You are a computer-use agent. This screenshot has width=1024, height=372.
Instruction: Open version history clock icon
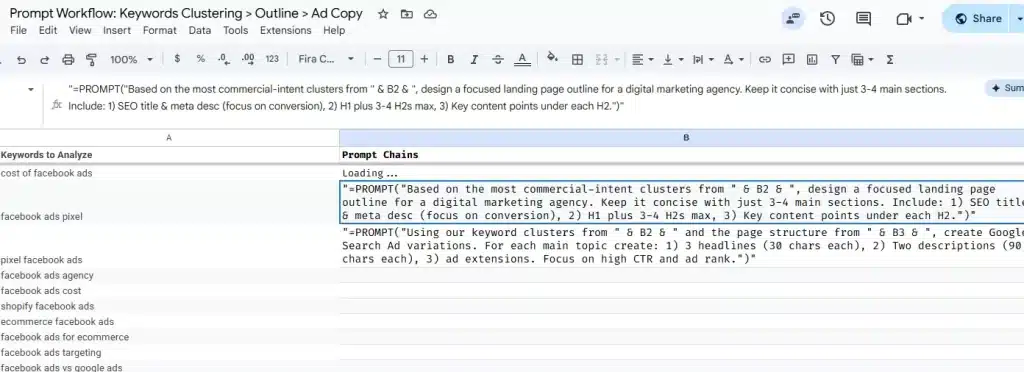827,19
